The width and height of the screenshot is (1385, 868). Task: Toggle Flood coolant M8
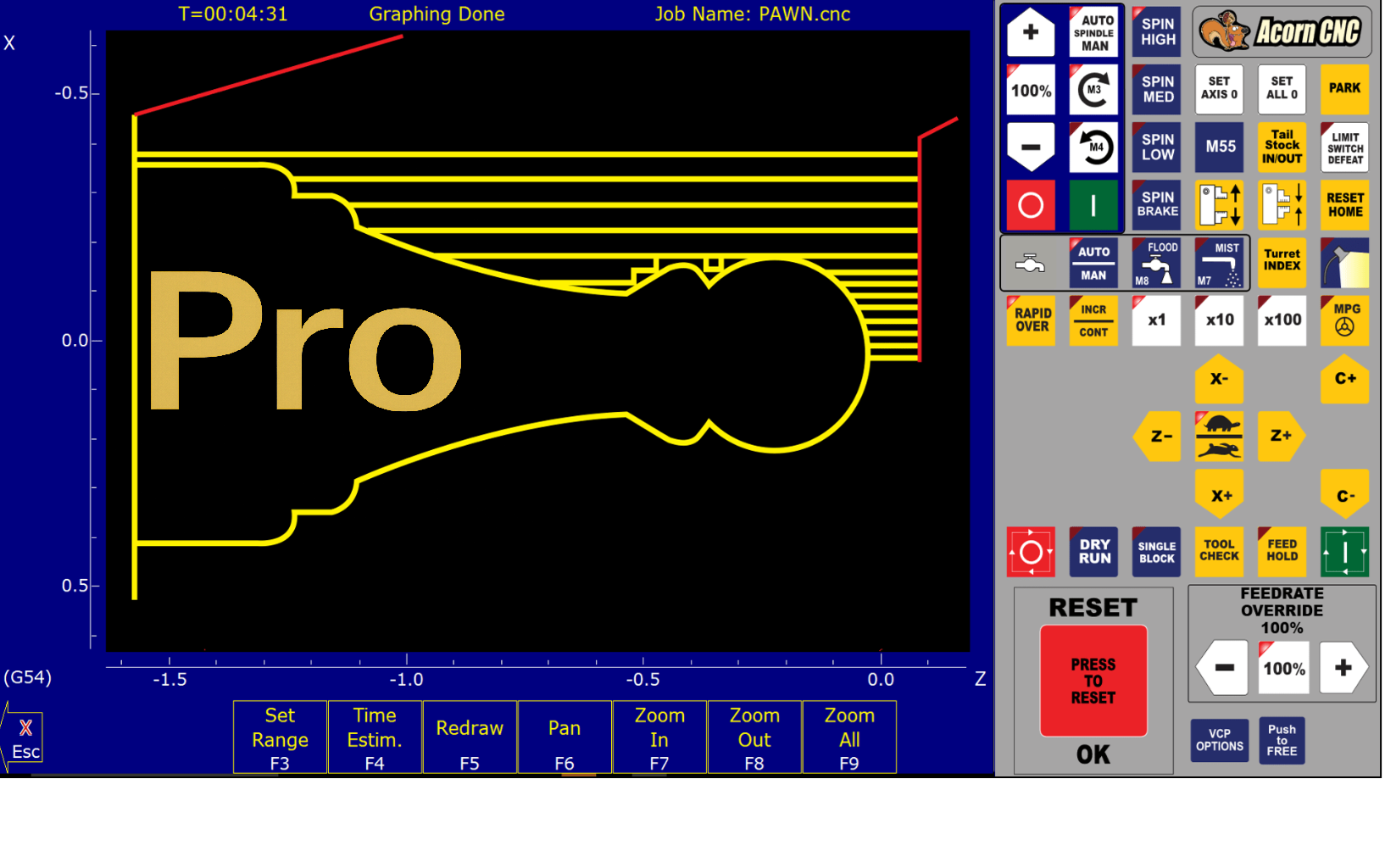pos(1157,264)
